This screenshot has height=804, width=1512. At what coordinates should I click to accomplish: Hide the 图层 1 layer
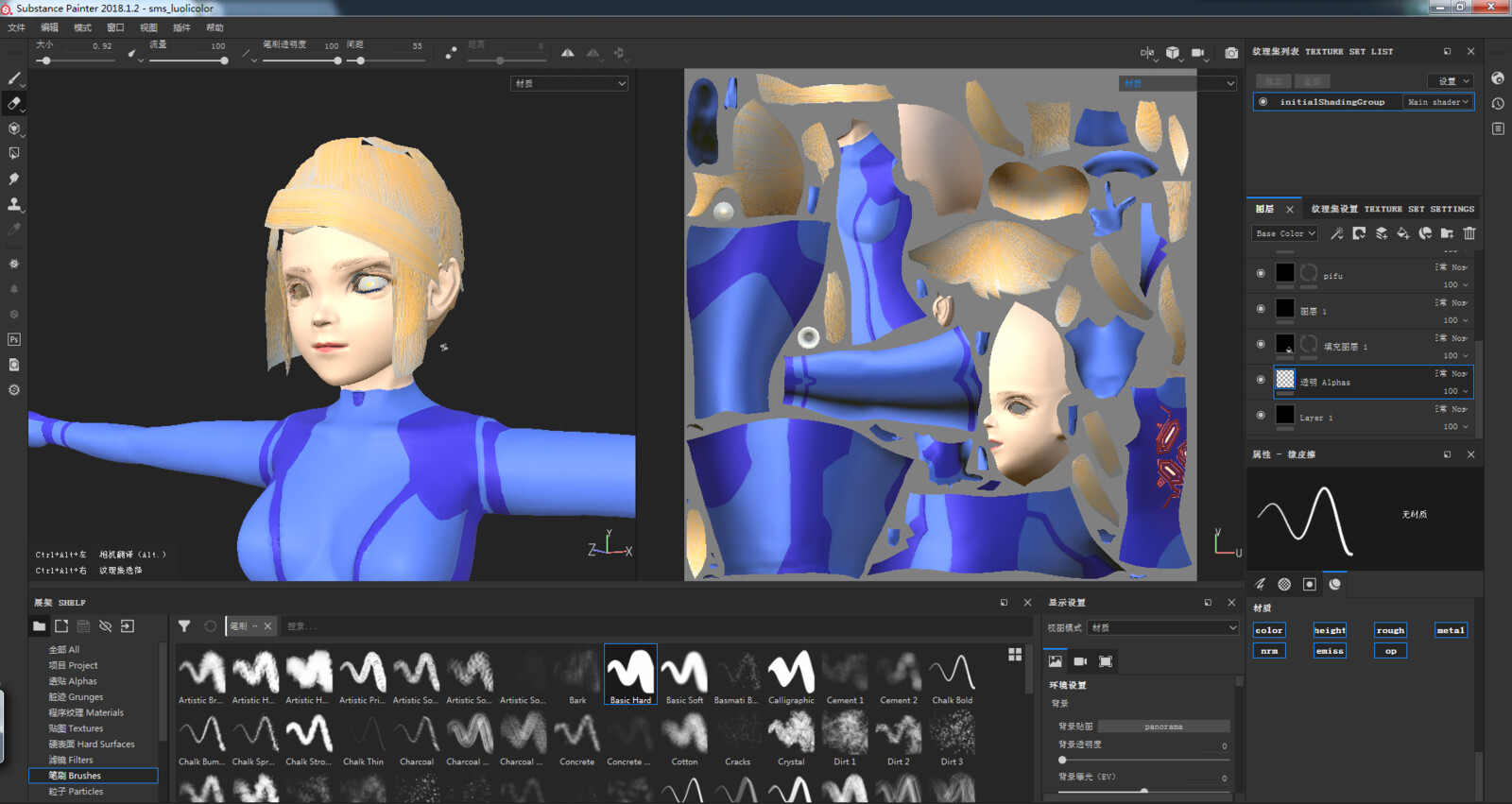1261,309
